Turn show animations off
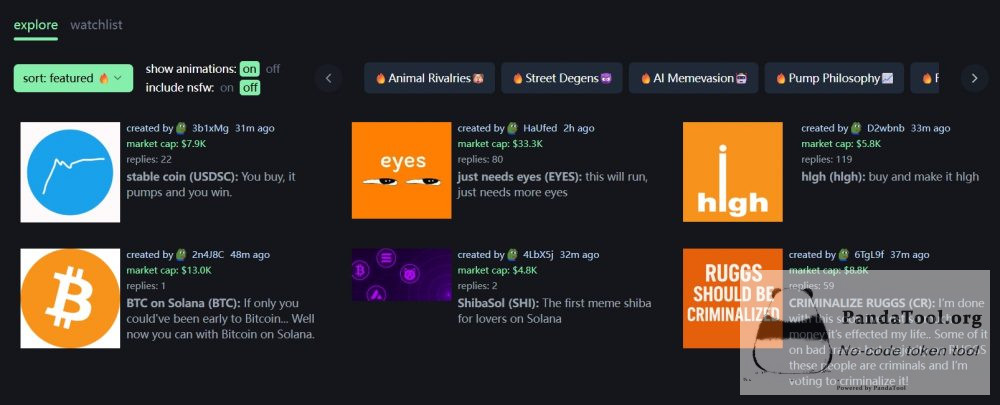Image resolution: width=1000 pixels, height=405 pixels. click(x=273, y=69)
